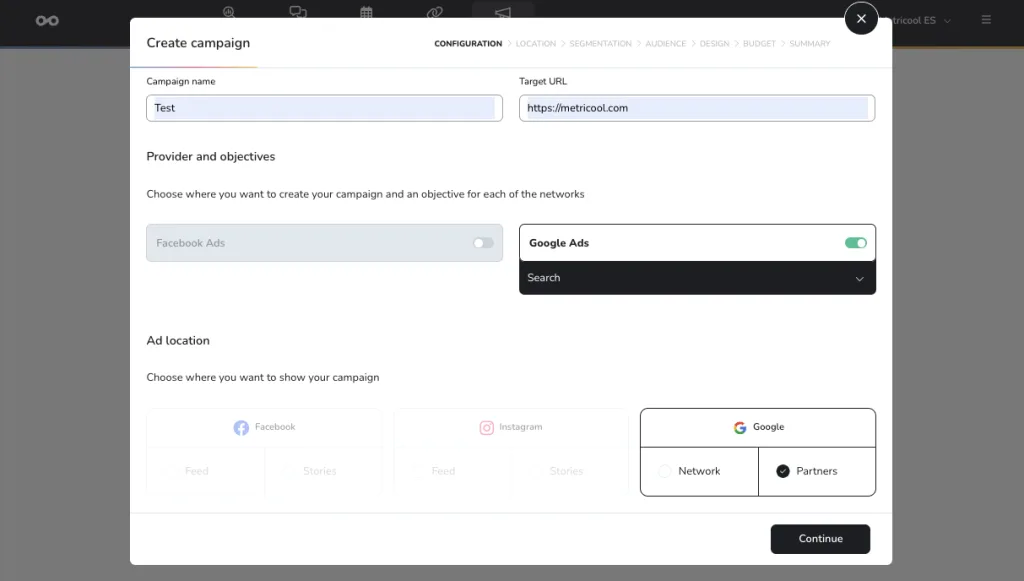Image resolution: width=1024 pixels, height=581 pixels.
Task: Go to the Location step
Action: pos(536,44)
